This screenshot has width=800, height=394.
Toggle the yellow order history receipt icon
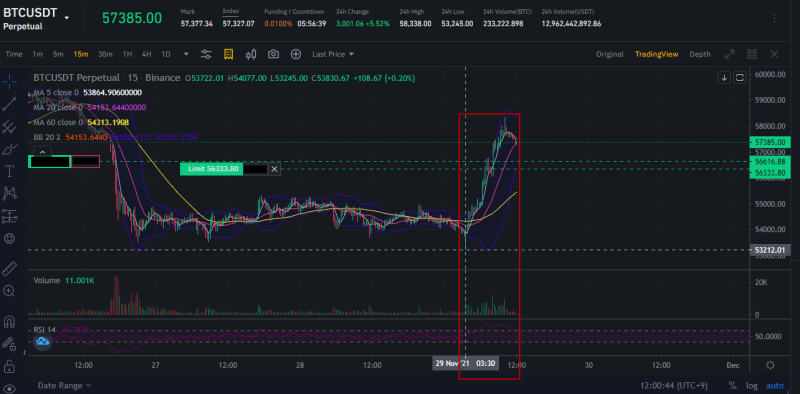click(x=229, y=54)
